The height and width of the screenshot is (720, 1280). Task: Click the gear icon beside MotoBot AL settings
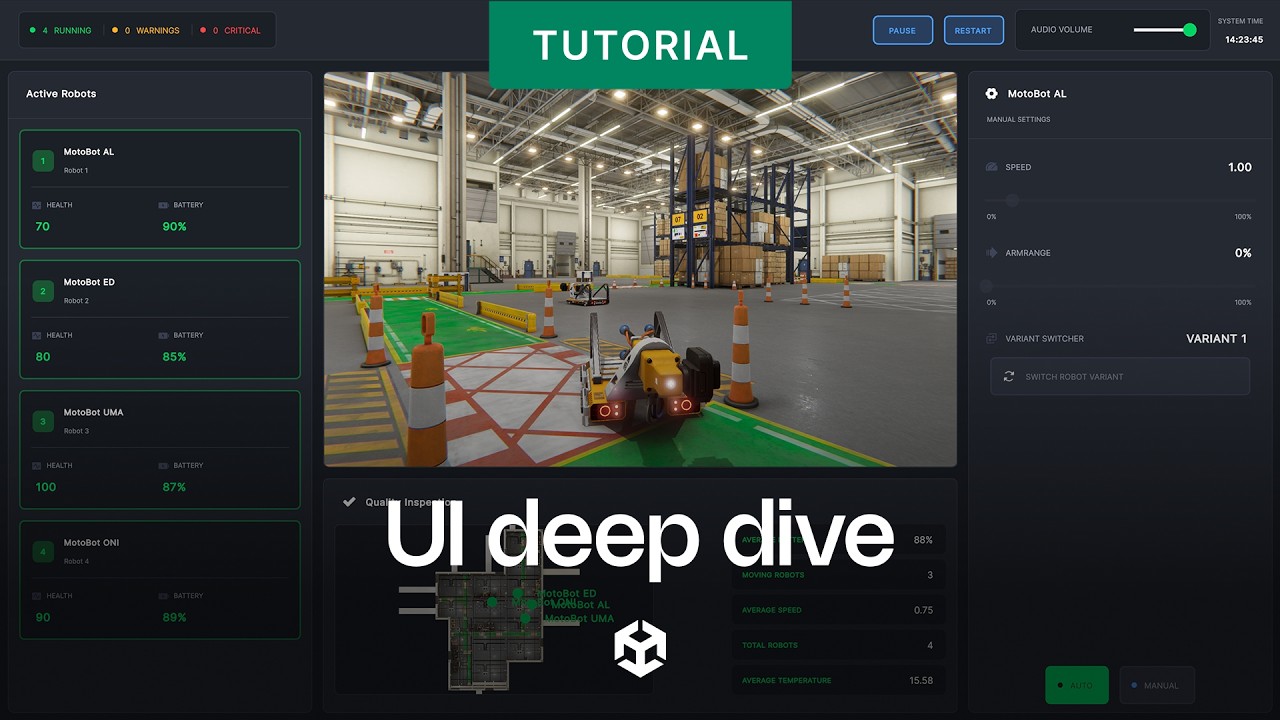tap(991, 93)
